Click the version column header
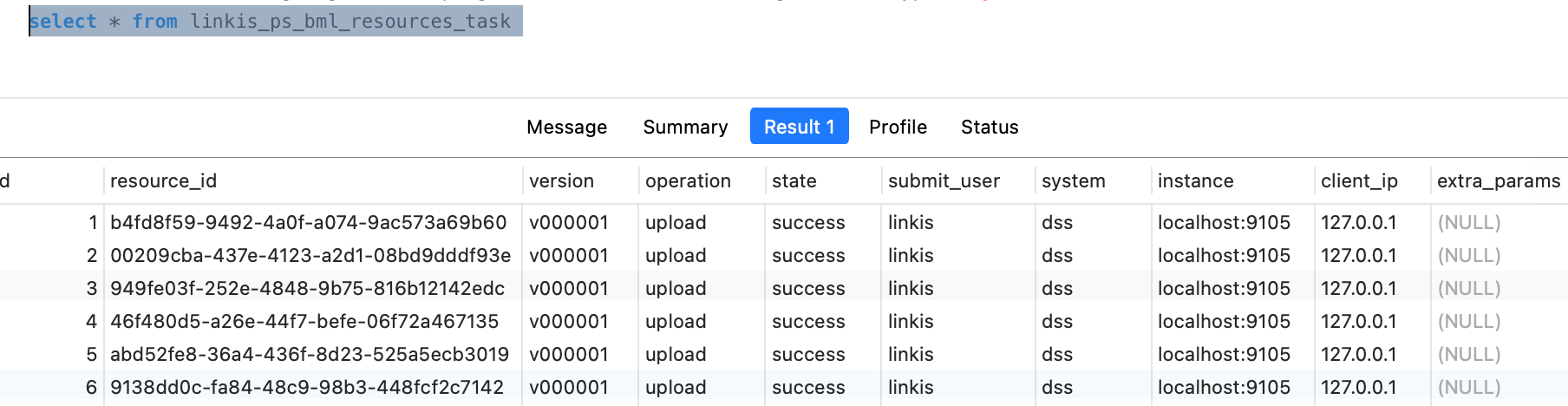 pyautogui.click(x=561, y=180)
